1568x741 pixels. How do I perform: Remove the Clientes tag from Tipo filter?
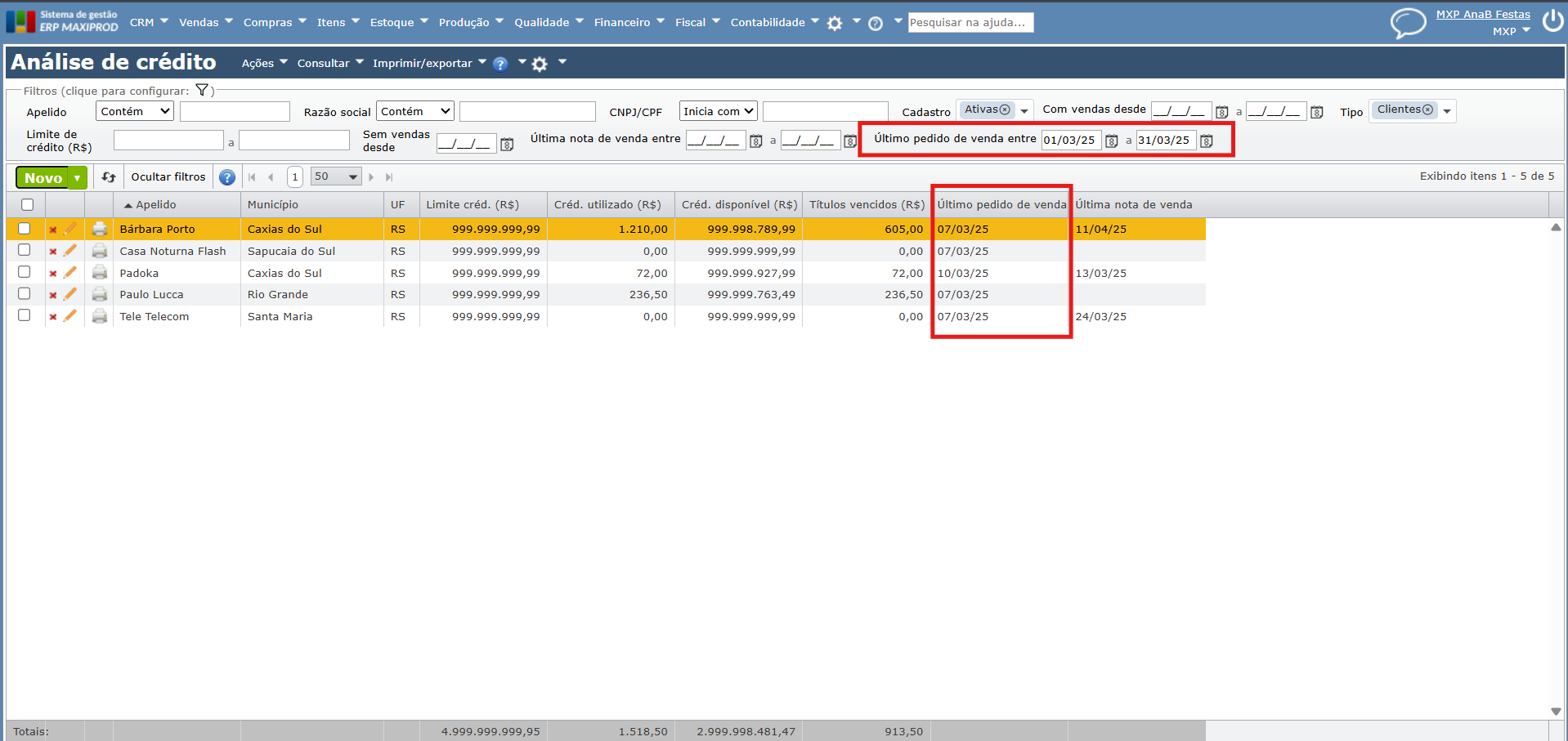tap(1427, 109)
